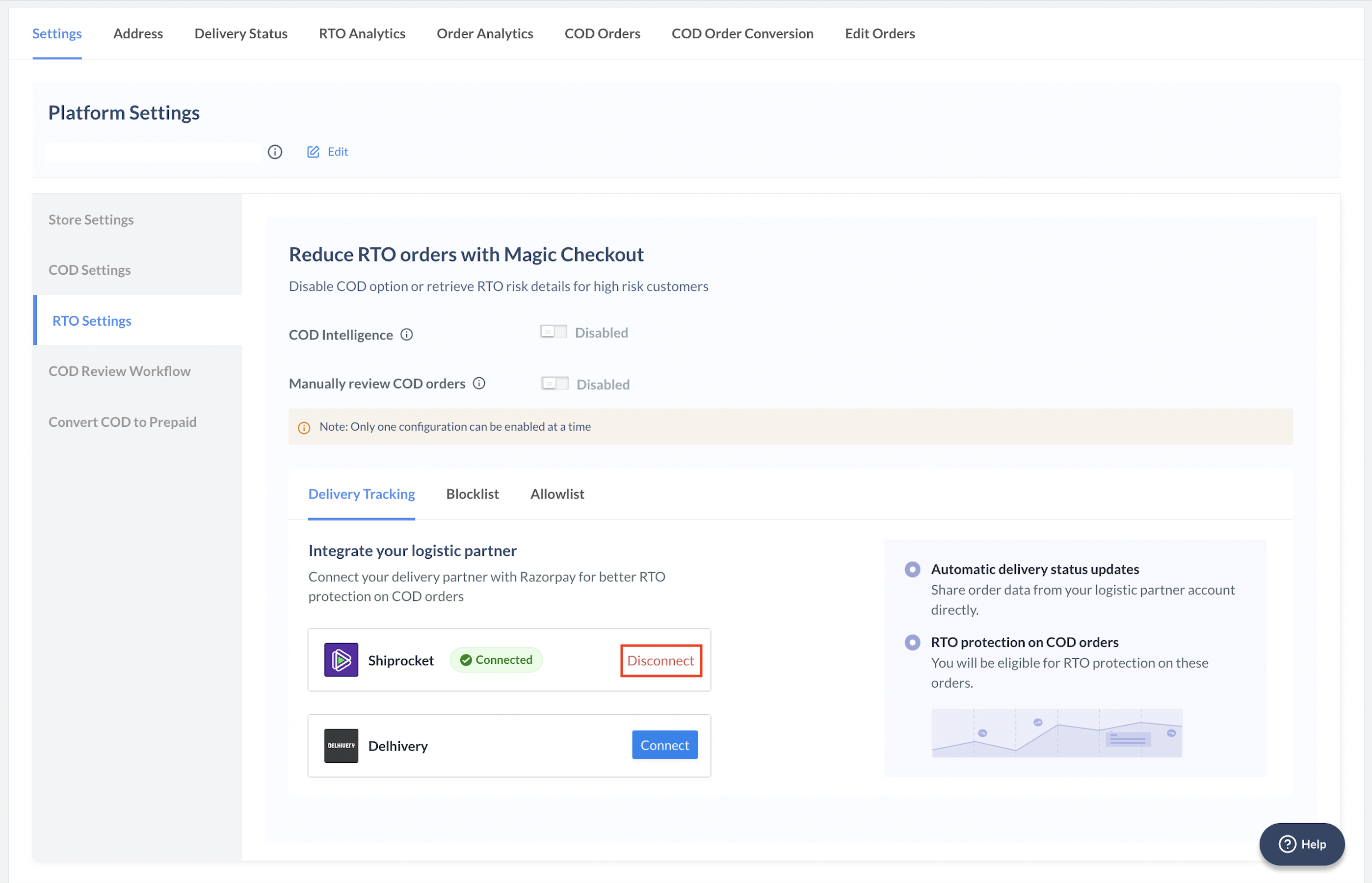Switch to the Allowlist tab
Screen dimensions: 1372x883
click(557, 493)
